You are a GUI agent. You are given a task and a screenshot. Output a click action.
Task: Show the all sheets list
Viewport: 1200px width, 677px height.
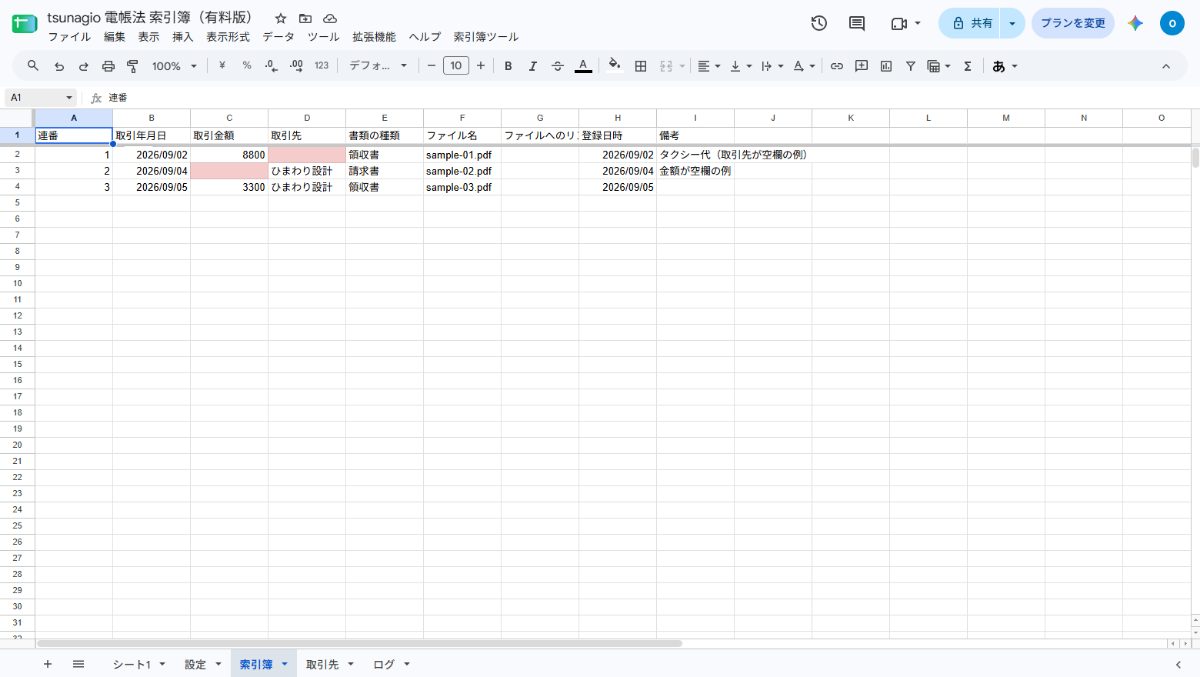78,664
